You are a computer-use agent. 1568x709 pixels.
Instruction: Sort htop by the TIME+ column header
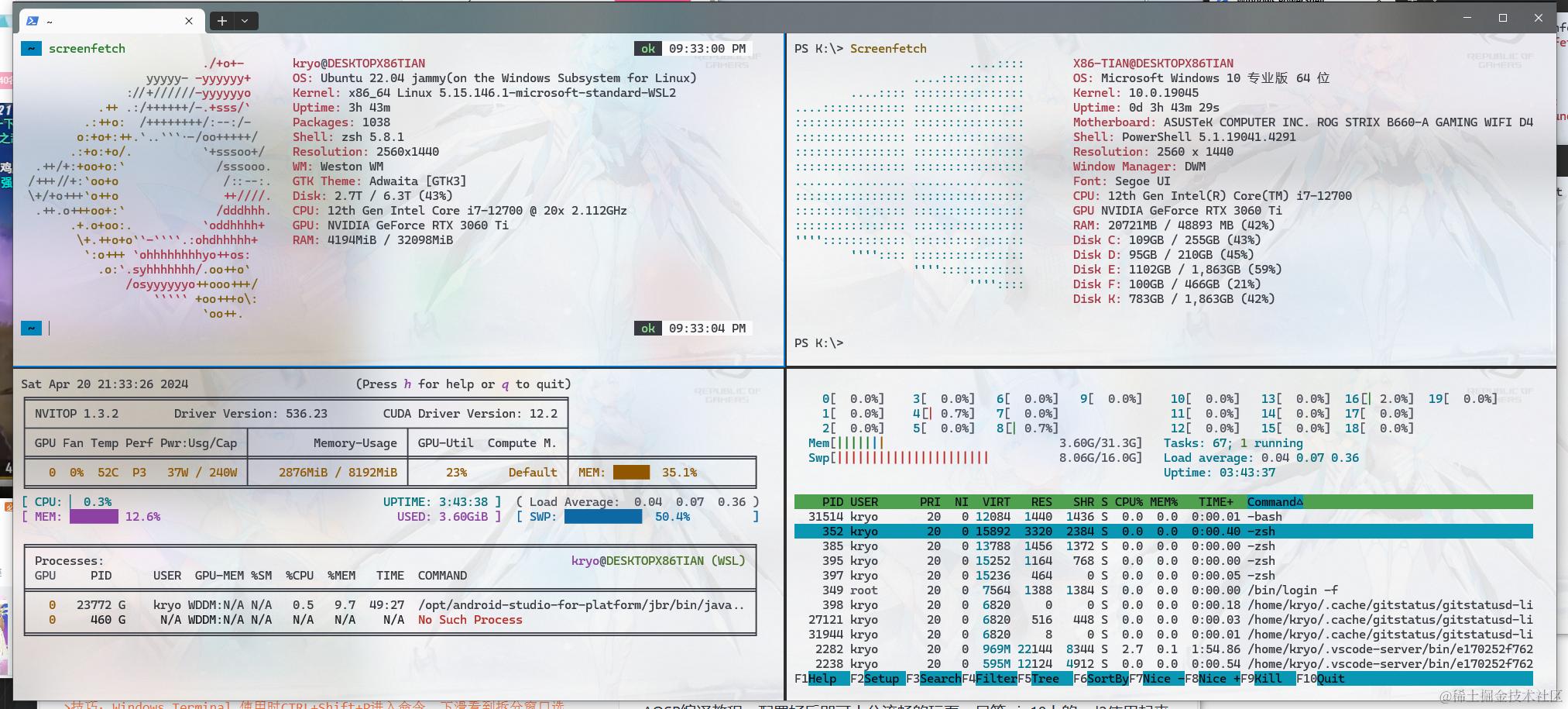point(1216,502)
